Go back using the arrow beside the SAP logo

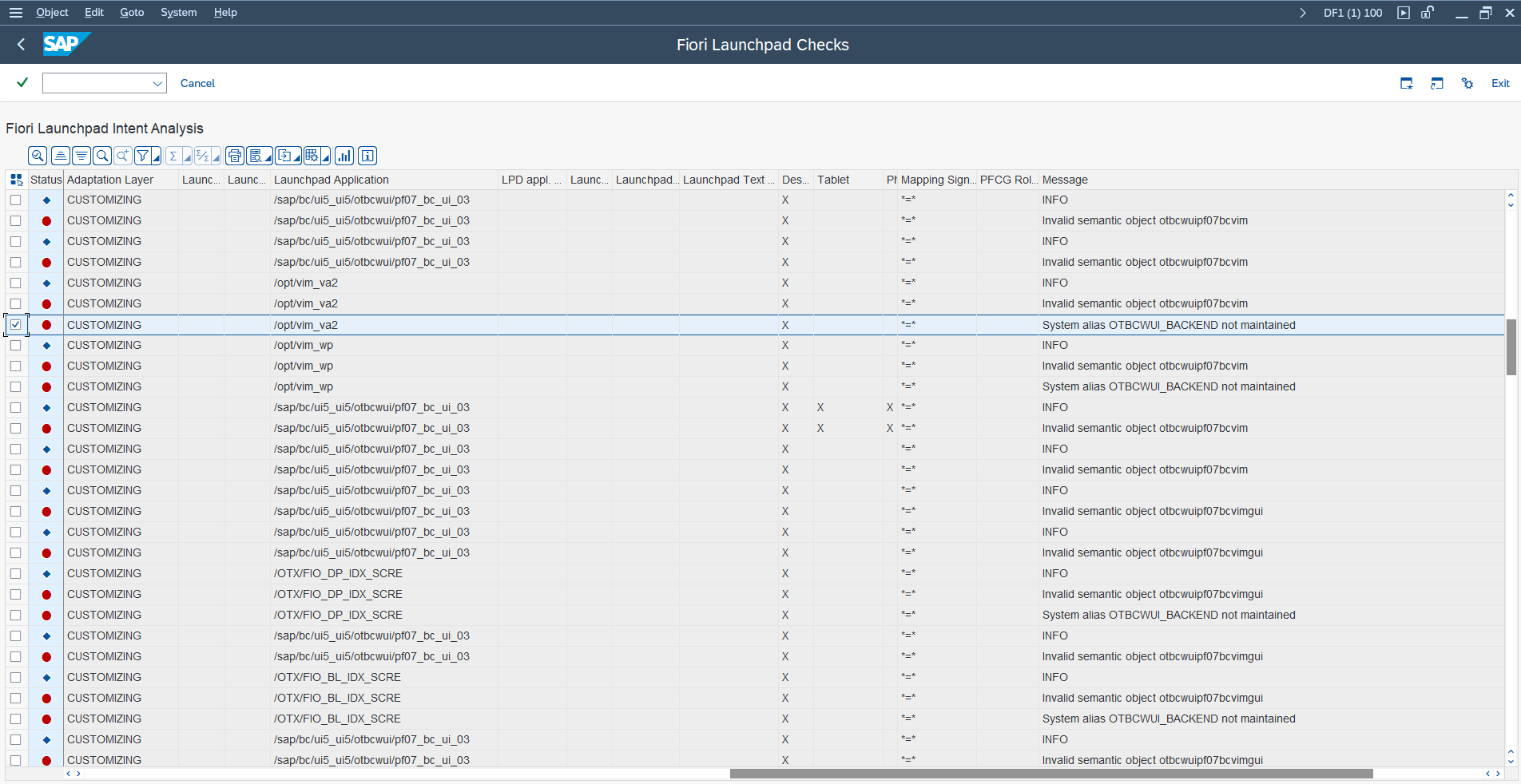tap(22, 45)
